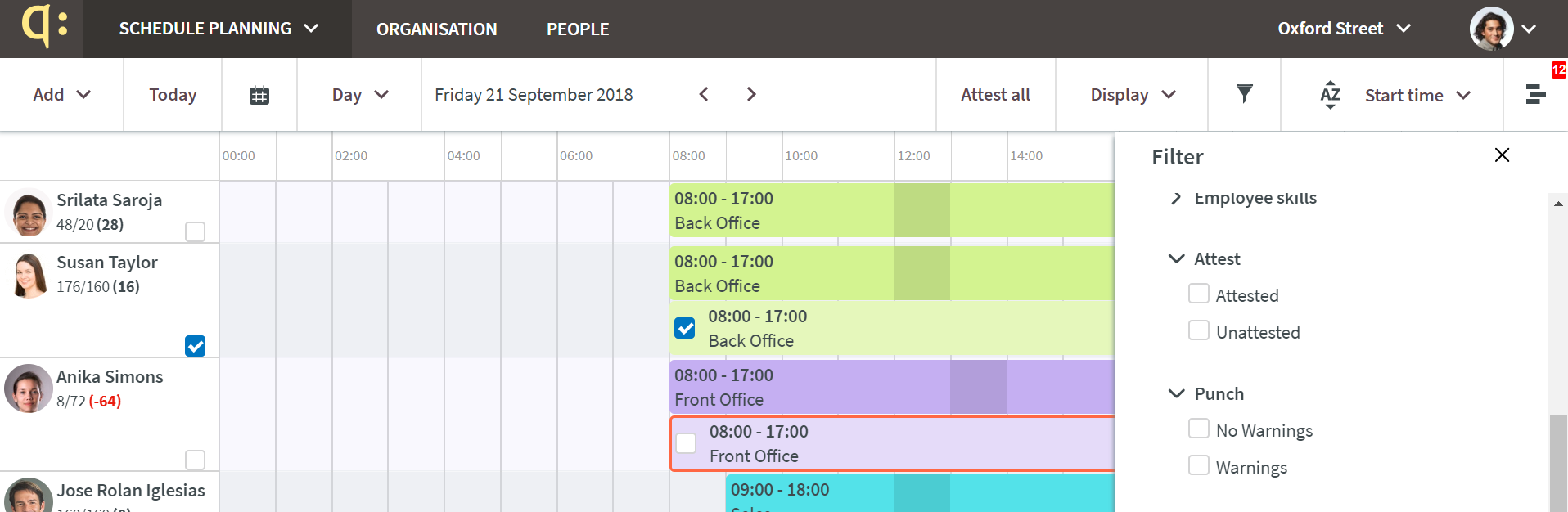Viewport: 1568px width, 512px height.
Task: Open the Day view dropdown
Action: tap(359, 95)
